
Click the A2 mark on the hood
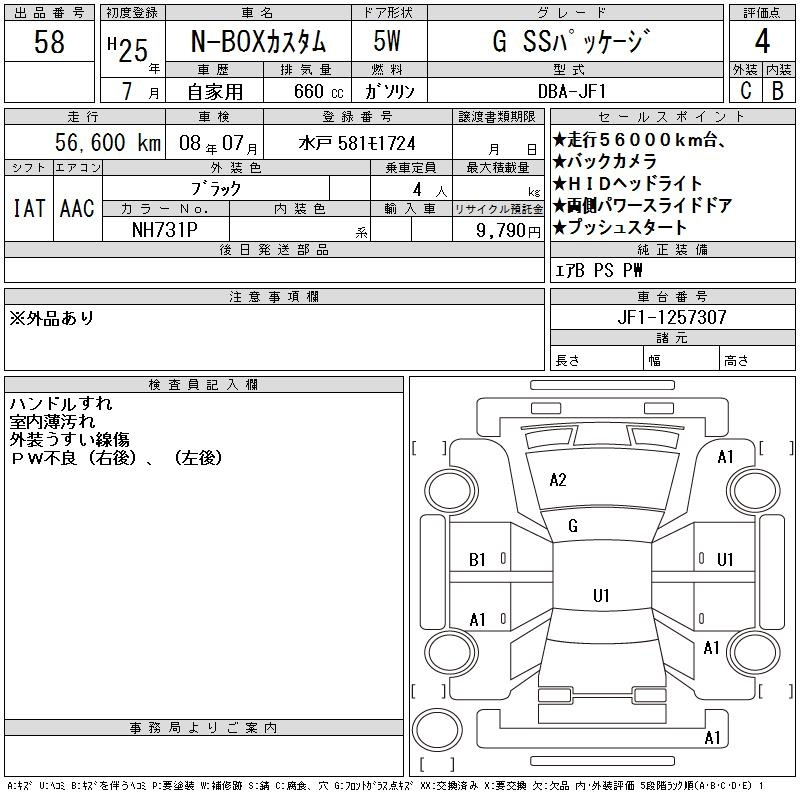coord(558,480)
